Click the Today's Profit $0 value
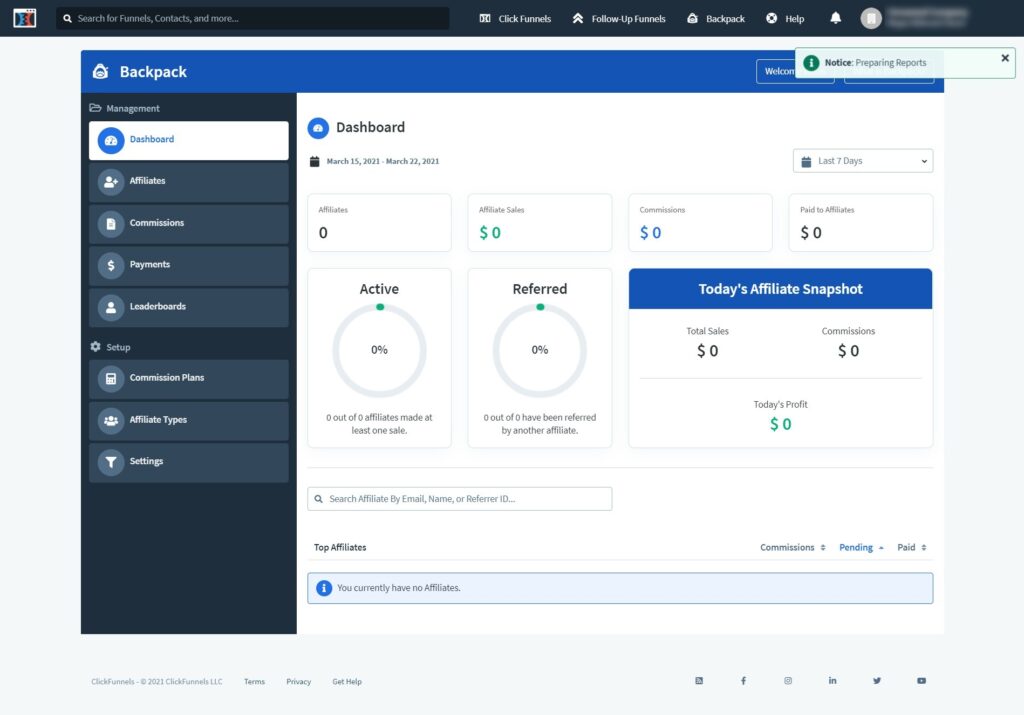 tap(780, 424)
